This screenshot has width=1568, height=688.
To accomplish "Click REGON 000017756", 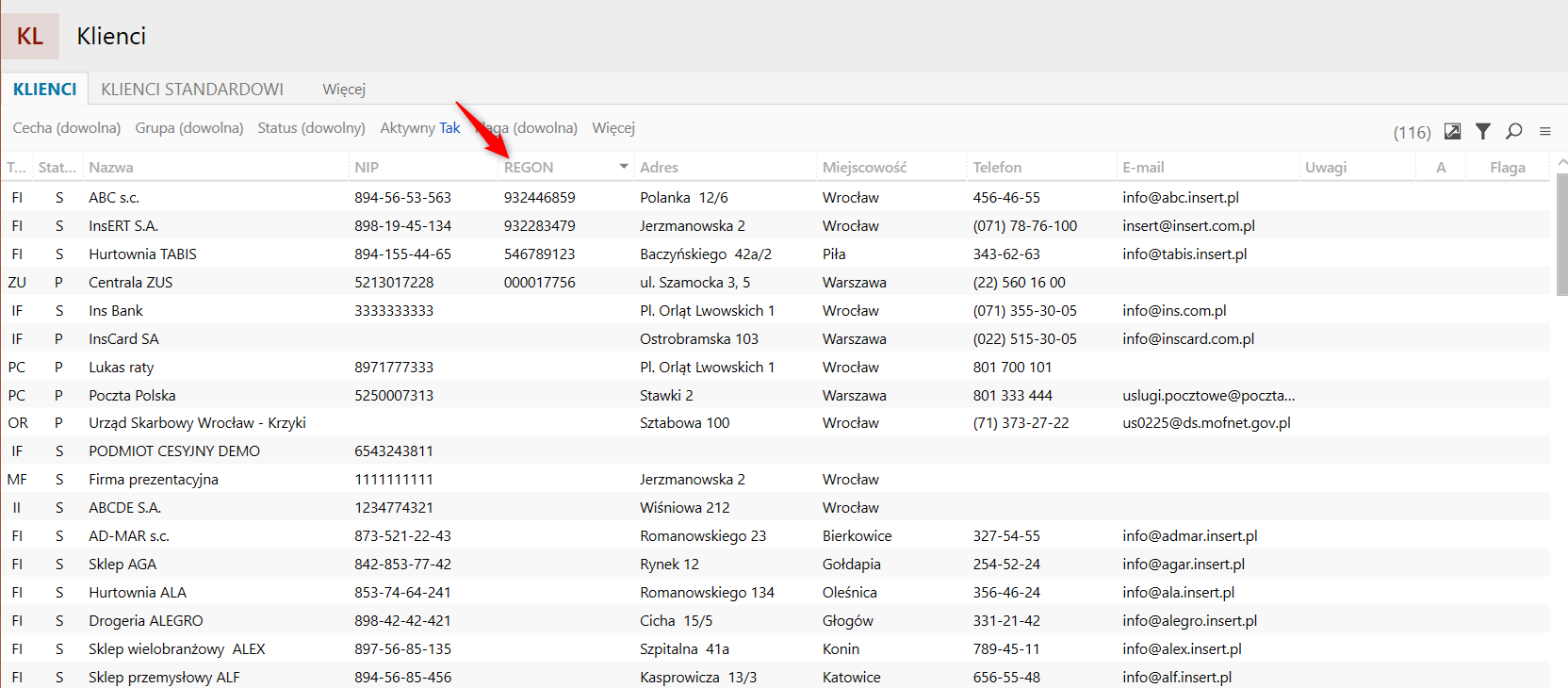I will pyautogui.click(x=539, y=283).
